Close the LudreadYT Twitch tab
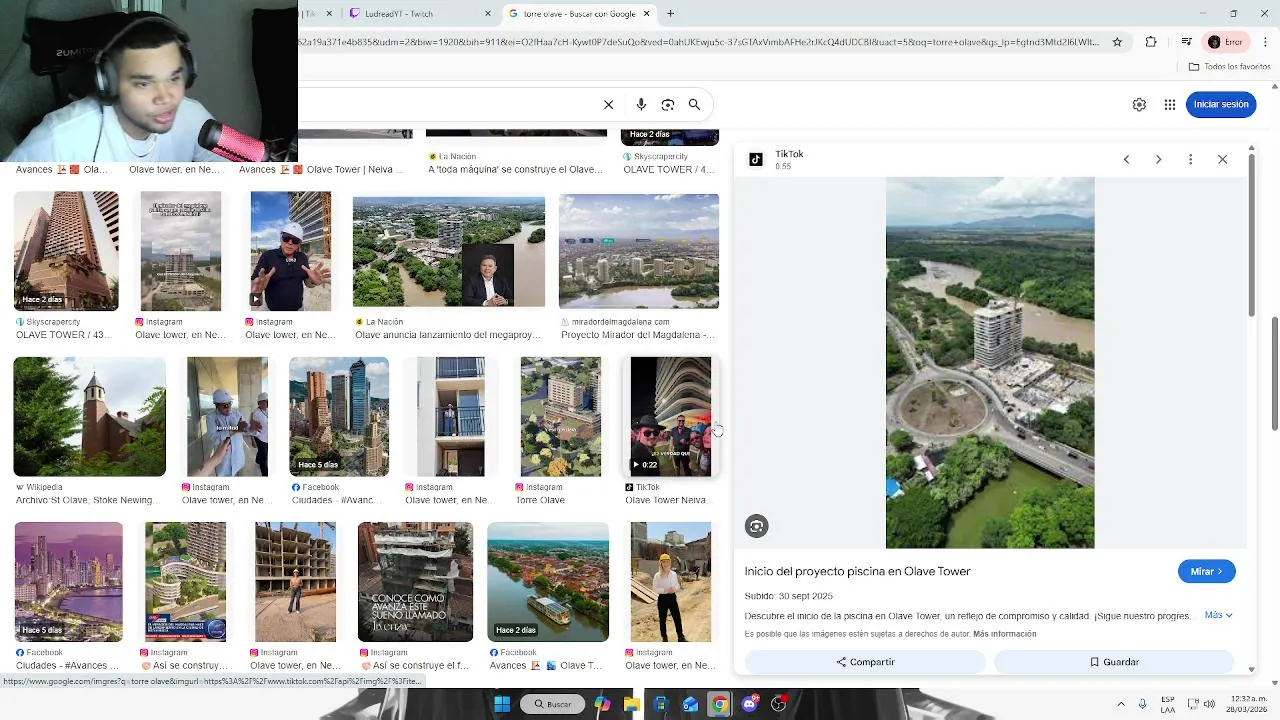 pos(488,14)
